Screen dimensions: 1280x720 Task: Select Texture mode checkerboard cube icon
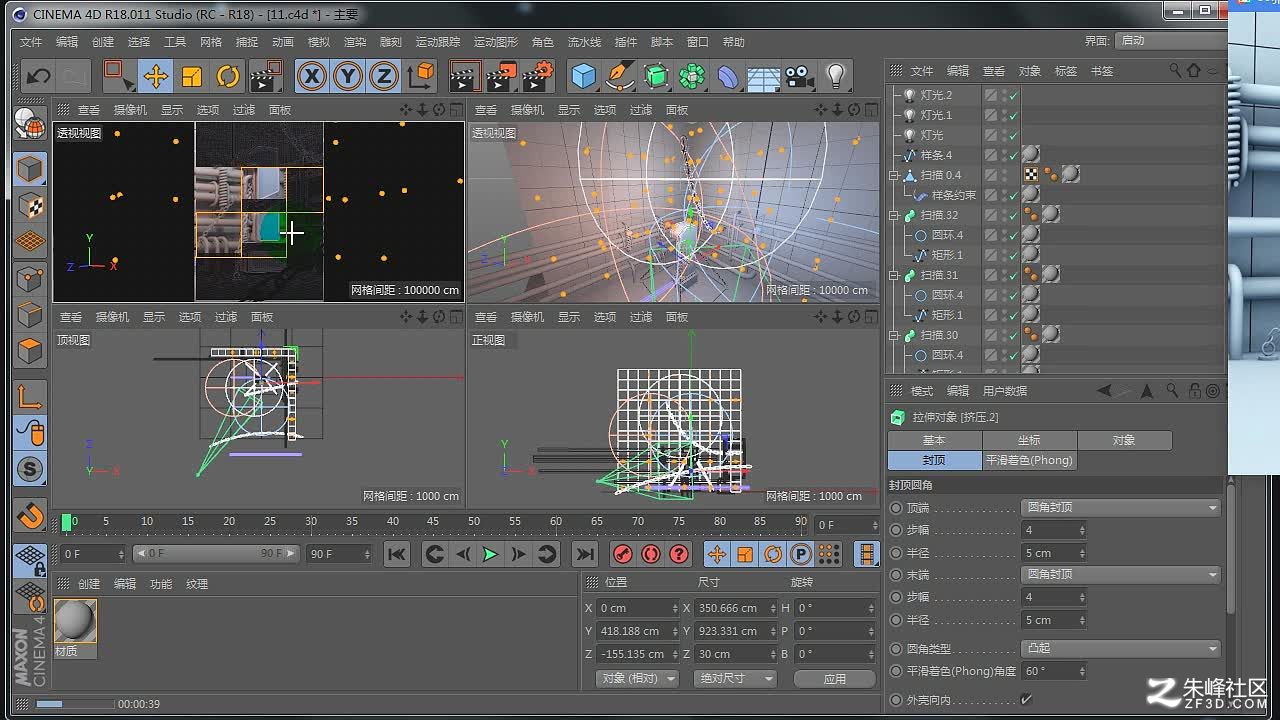[30, 205]
